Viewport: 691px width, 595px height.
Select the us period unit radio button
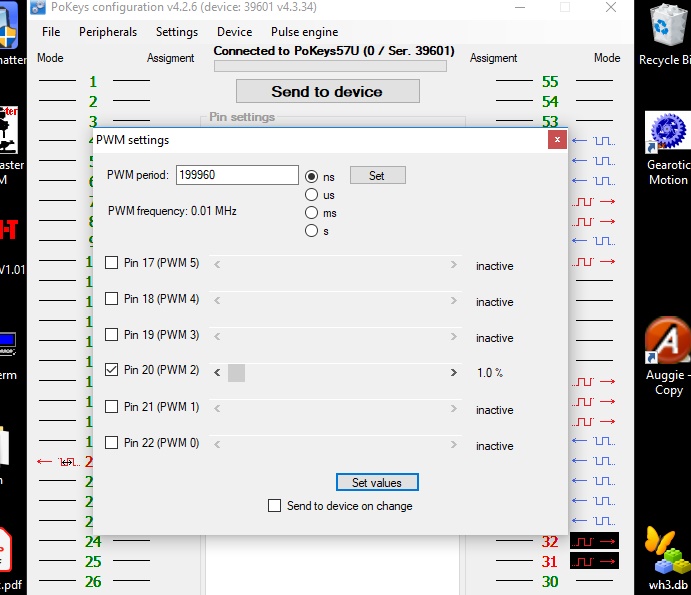click(312, 195)
